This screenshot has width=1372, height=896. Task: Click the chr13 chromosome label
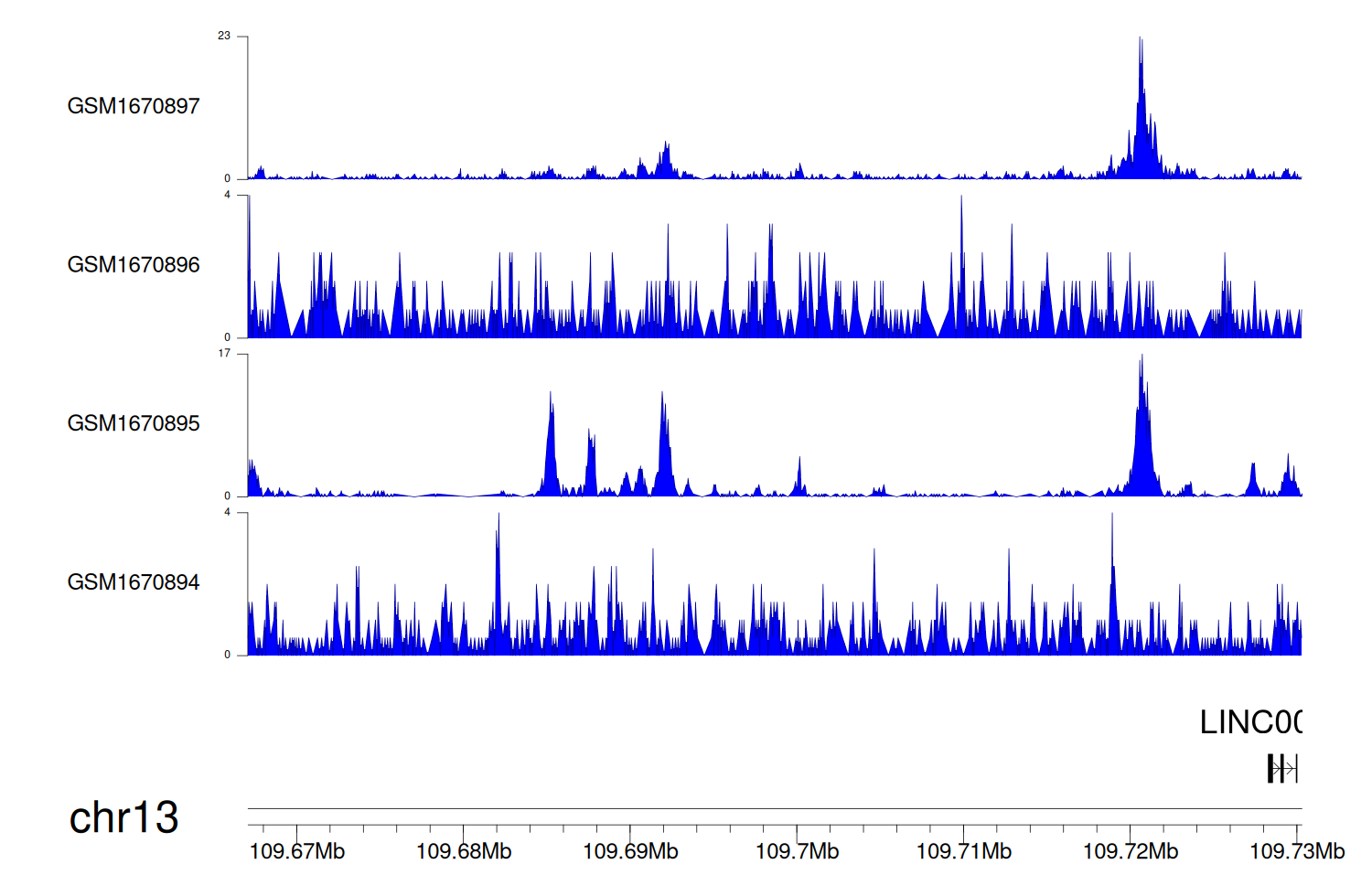[x=123, y=817]
